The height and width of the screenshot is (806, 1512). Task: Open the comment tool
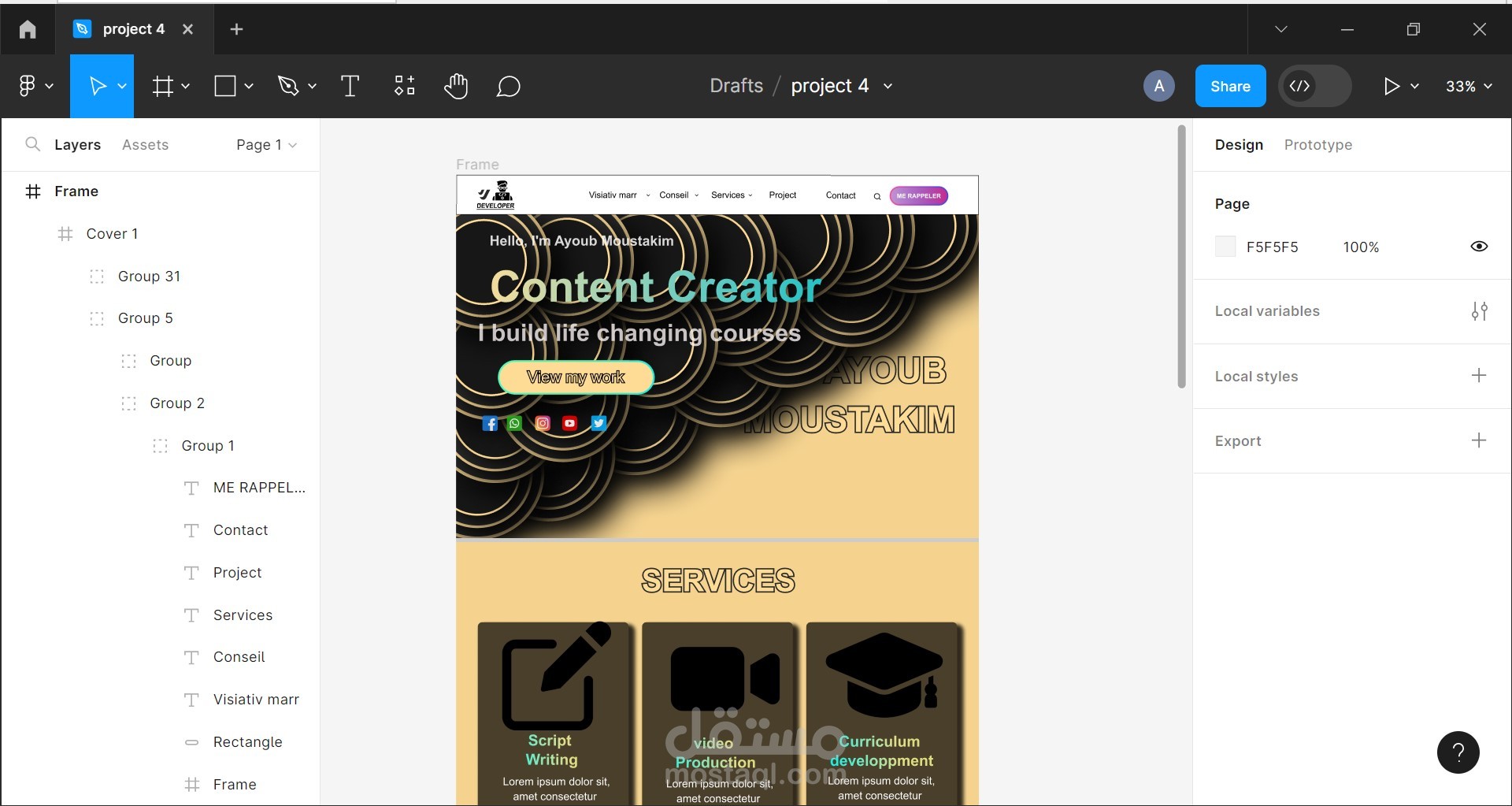pos(508,86)
